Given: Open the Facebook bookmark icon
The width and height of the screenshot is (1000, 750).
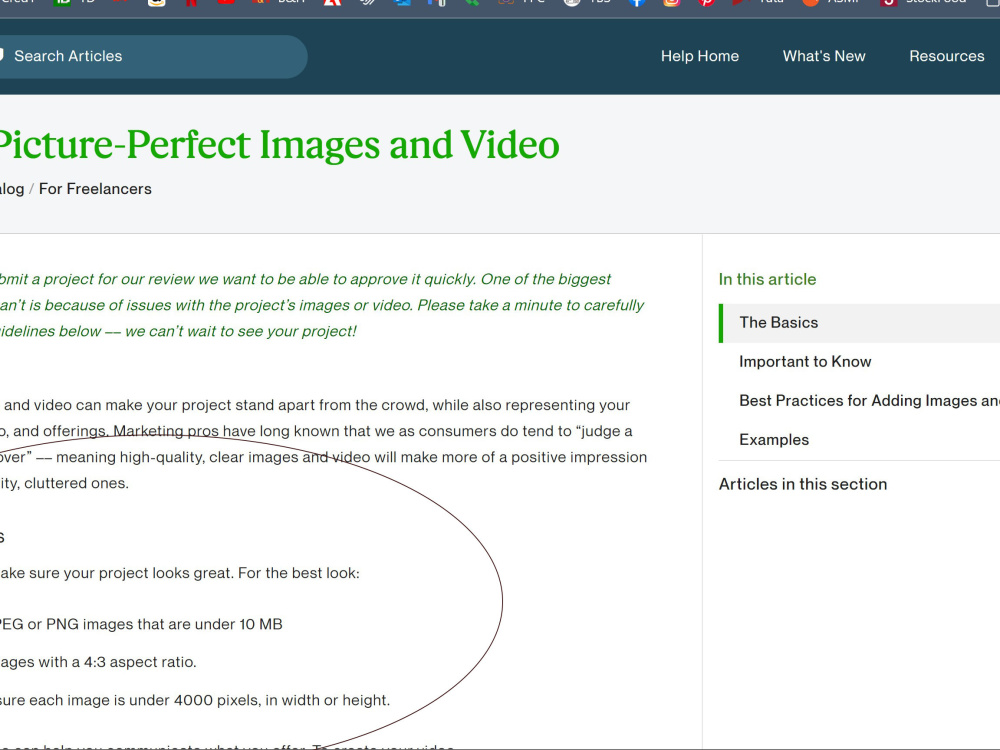Looking at the screenshot, I should tap(636, 3).
